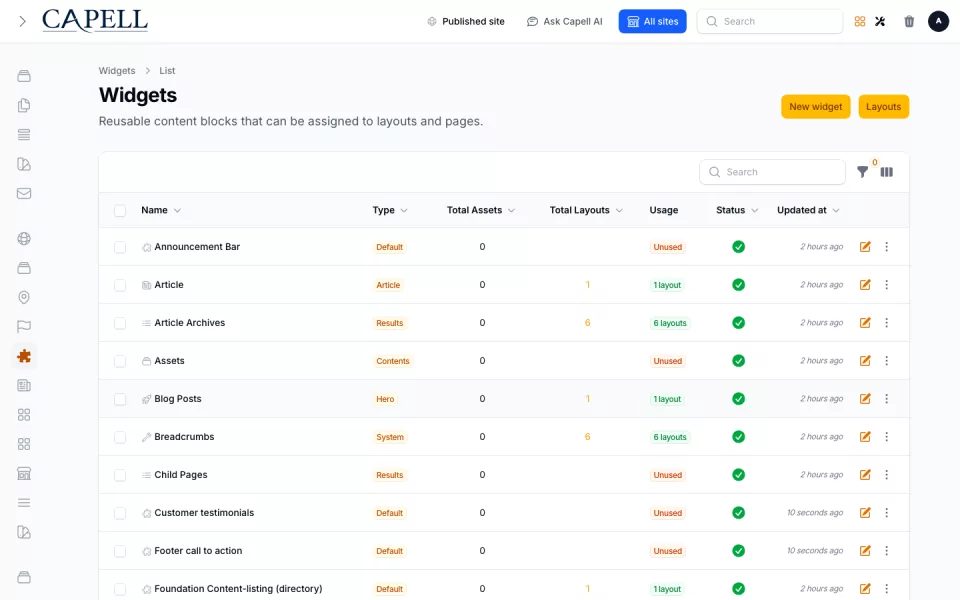Open the Foundation Content-listing (directory) widget
Viewport: 960px width, 600px height.
click(238, 588)
